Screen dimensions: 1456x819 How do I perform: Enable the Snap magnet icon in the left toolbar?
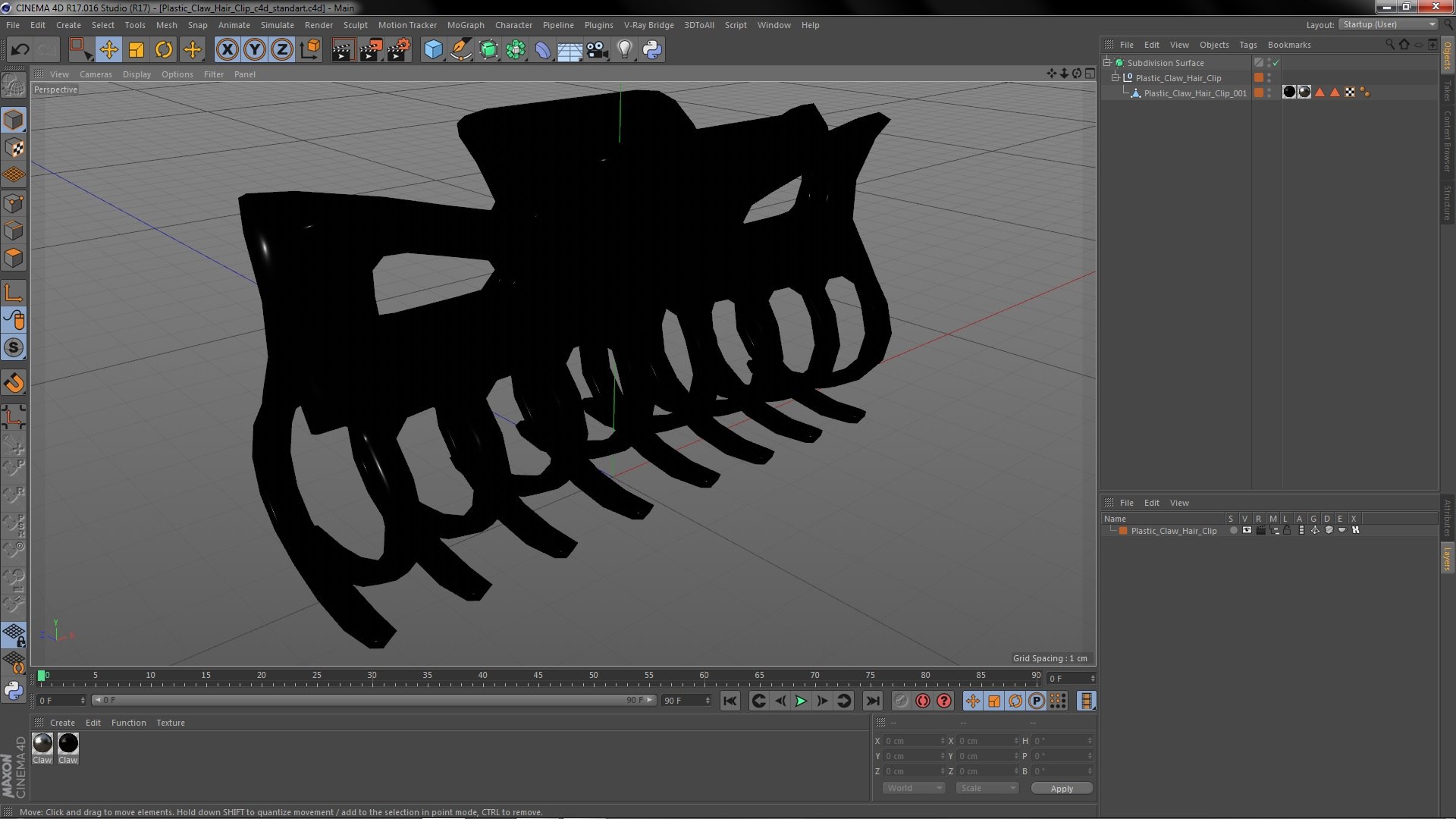point(14,383)
